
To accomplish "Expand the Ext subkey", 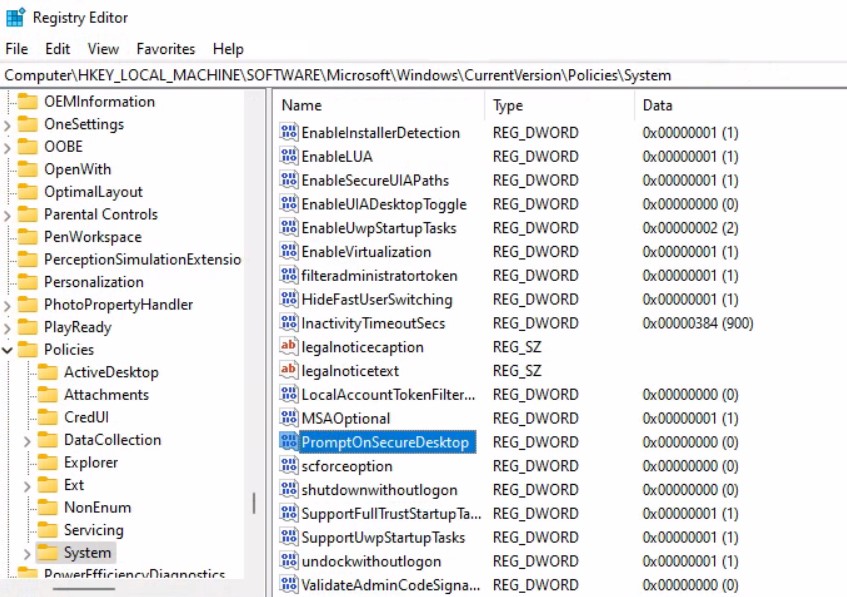I will click(x=27, y=486).
